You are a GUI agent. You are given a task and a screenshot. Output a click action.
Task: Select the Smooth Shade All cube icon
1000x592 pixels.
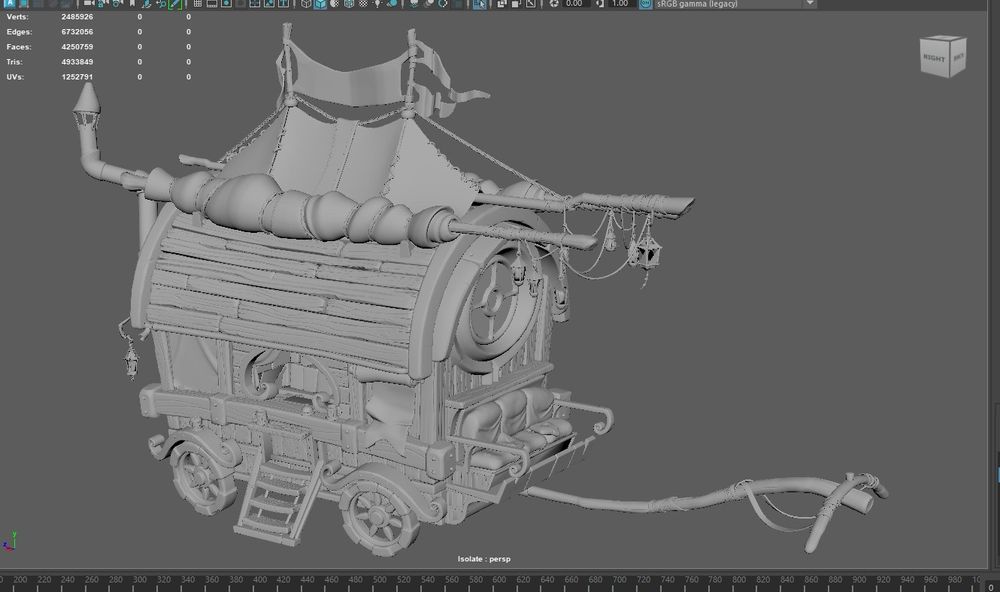321,4
